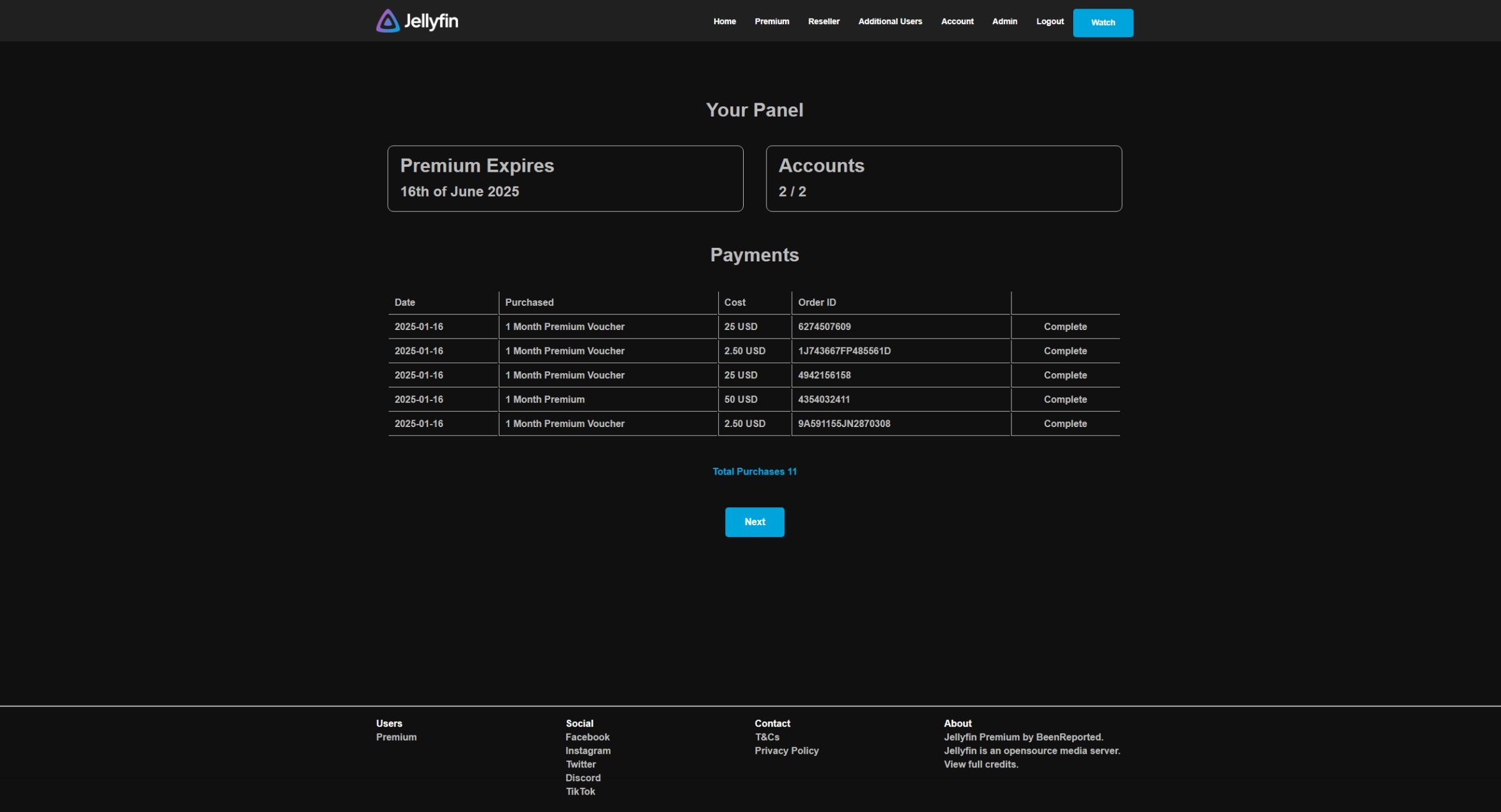The height and width of the screenshot is (812, 1501).
Task: Click the Premium link under Users
Action: tap(396, 737)
